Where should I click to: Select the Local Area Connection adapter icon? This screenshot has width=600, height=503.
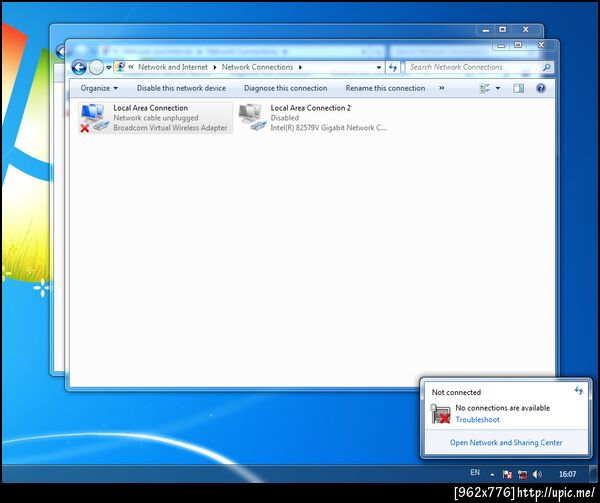click(x=95, y=118)
